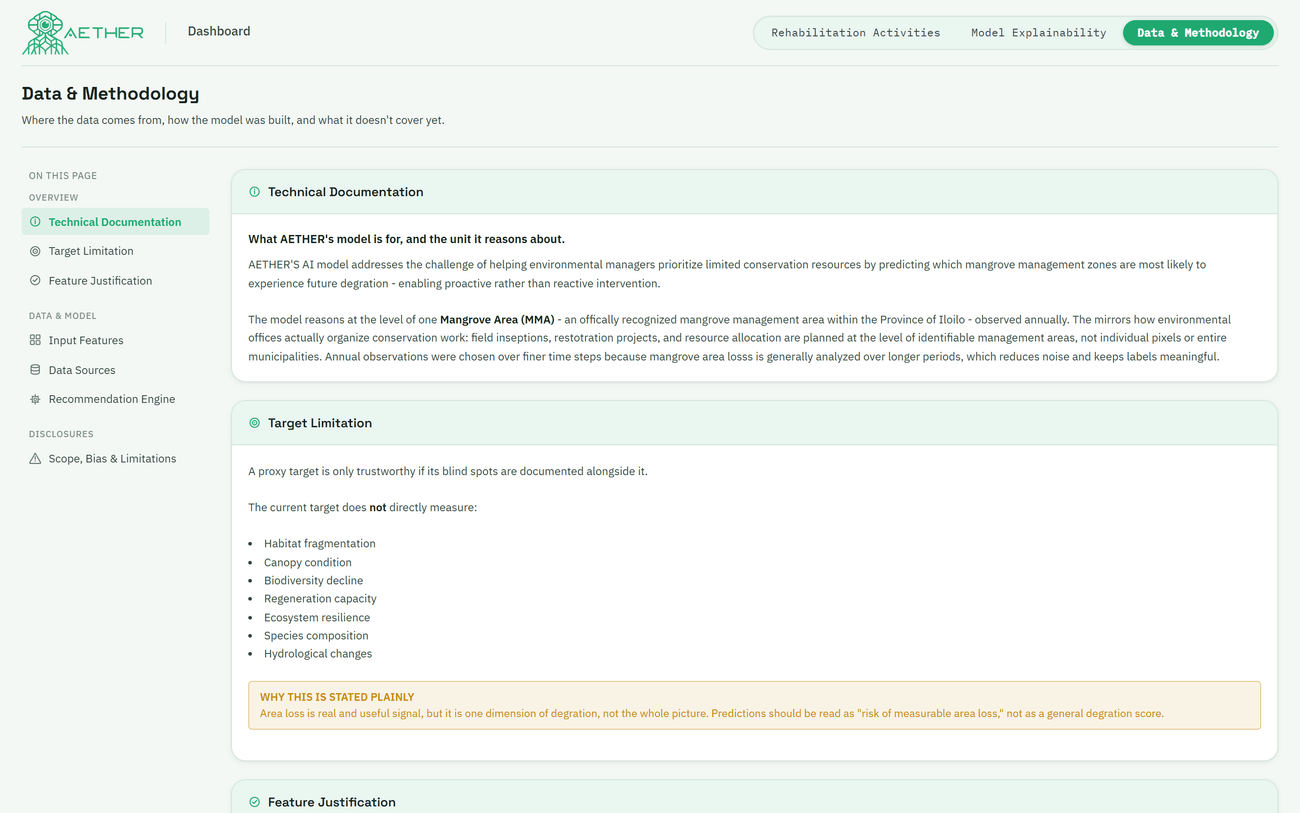This screenshot has width=1300, height=813.
Task: Click the Feature Justification card title
Action: 332,802
